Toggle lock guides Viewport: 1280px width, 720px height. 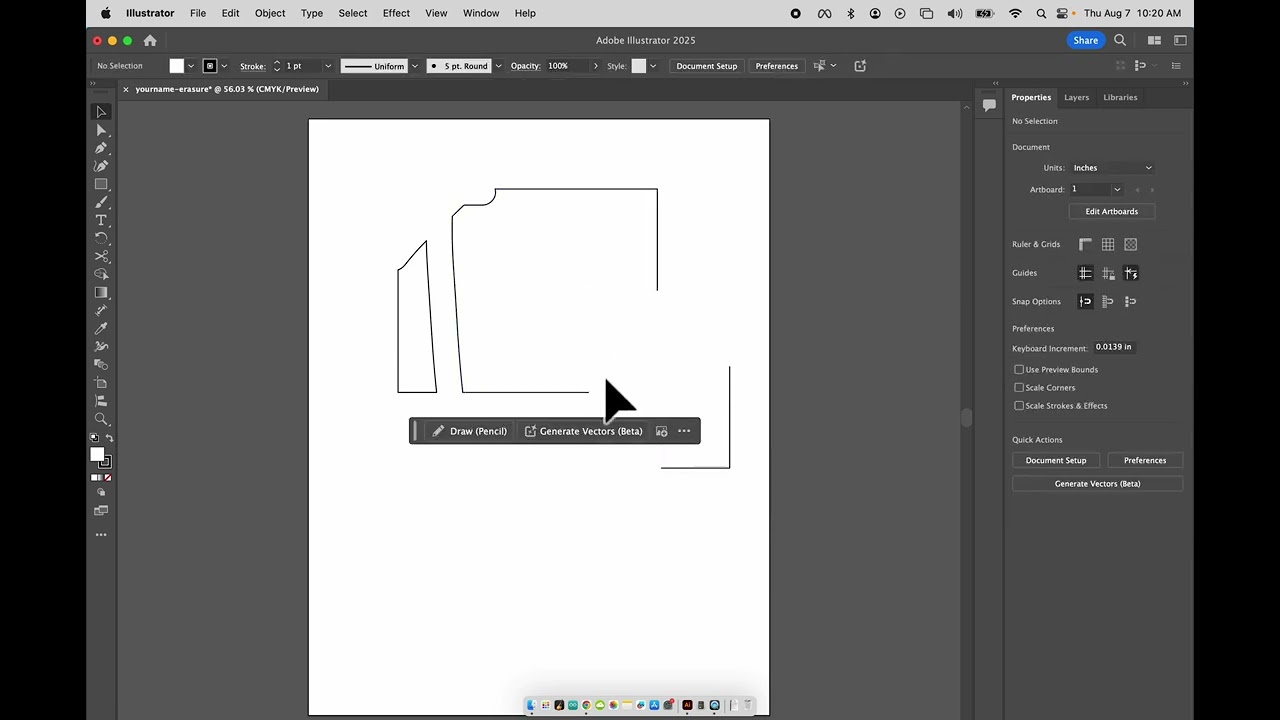tap(1108, 273)
